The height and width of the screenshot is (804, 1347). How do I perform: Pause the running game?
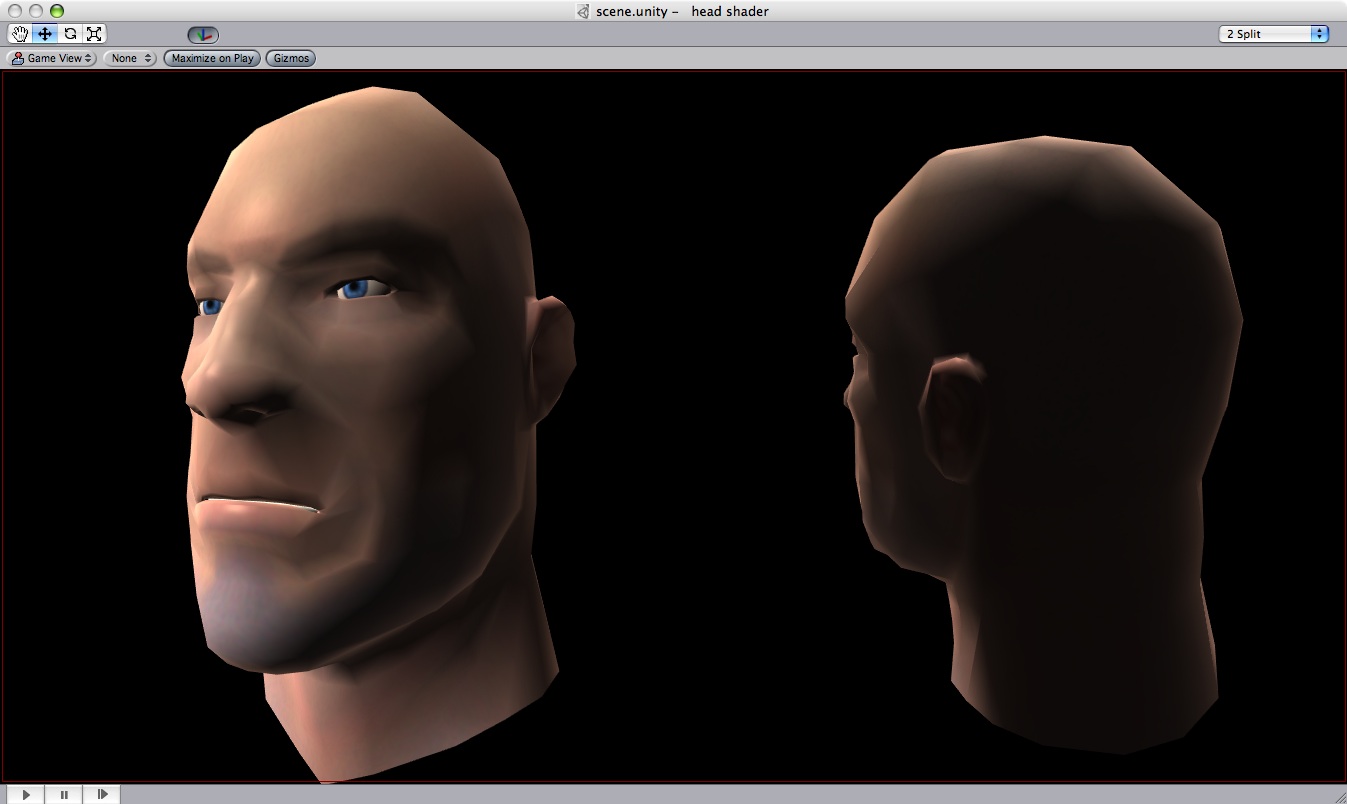pyautogui.click(x=63, y=793)
